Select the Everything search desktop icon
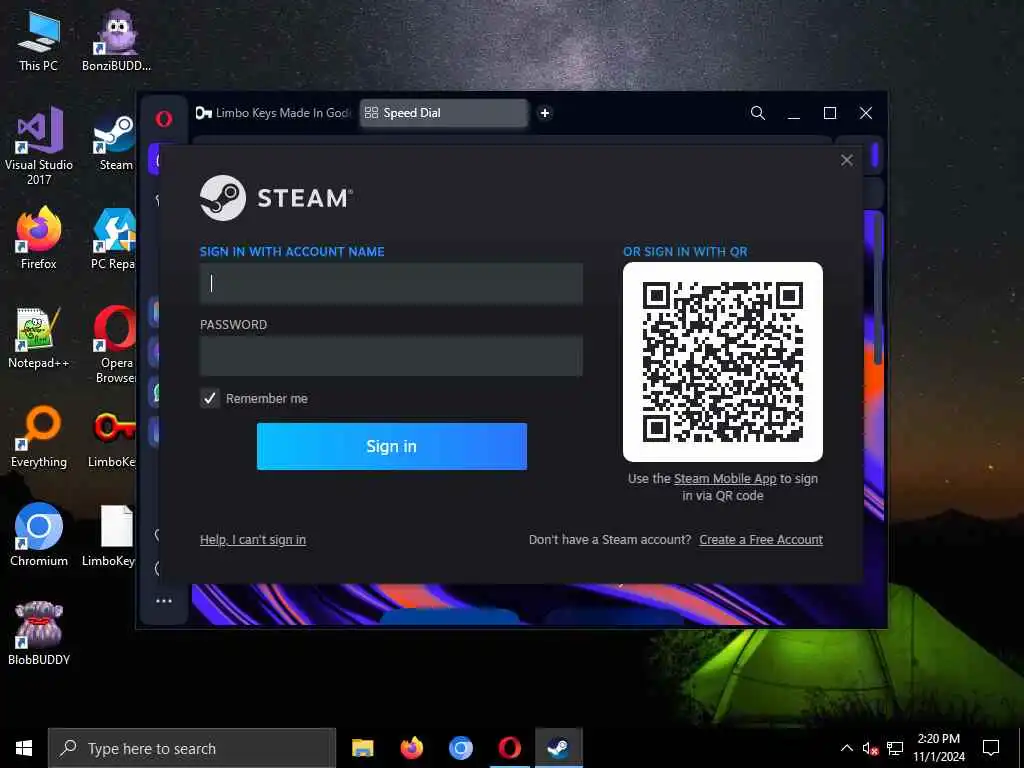1024x768 pixels. pos(39,438)
